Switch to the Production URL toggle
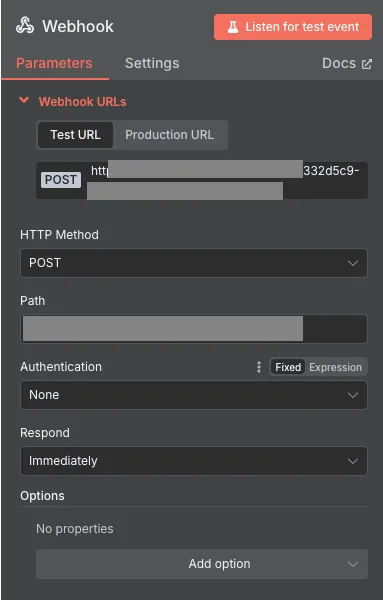 pyautogui.click(x=169, y=135)
